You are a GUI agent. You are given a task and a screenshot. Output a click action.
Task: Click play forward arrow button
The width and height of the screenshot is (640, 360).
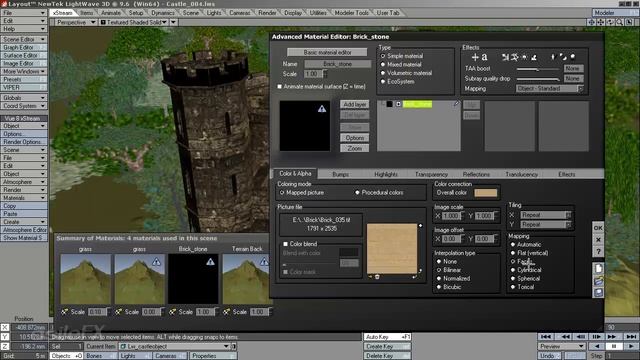(x=631, y=347)
